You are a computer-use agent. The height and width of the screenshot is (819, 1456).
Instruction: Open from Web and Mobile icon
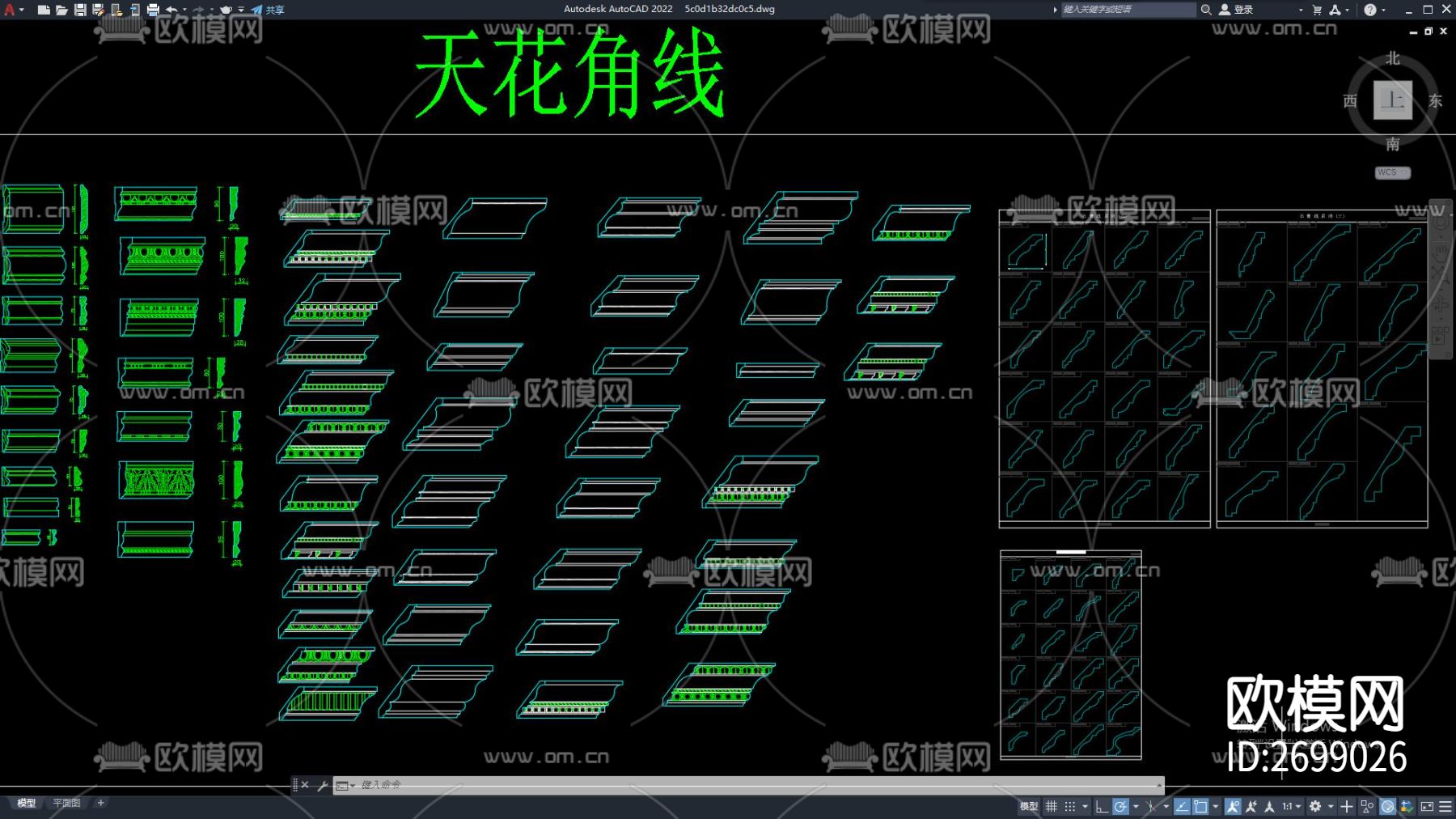click(x=116, y=10)
